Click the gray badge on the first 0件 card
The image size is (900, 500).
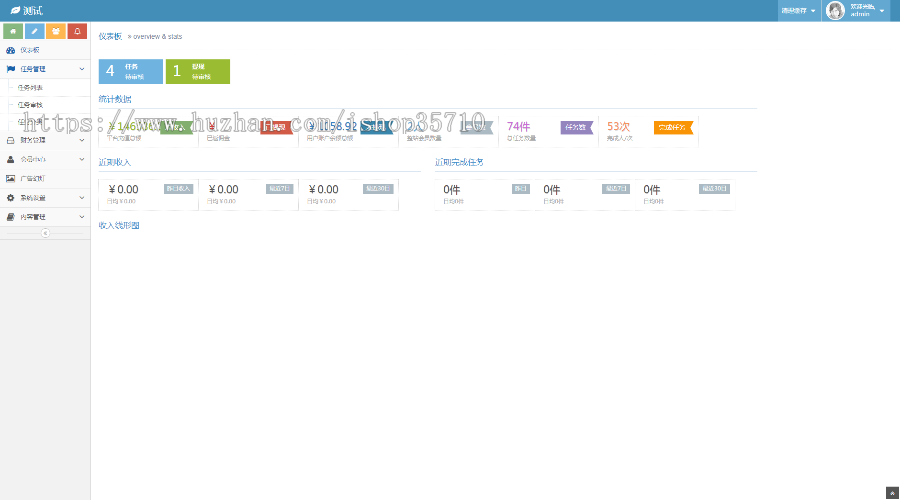[521, 189]
